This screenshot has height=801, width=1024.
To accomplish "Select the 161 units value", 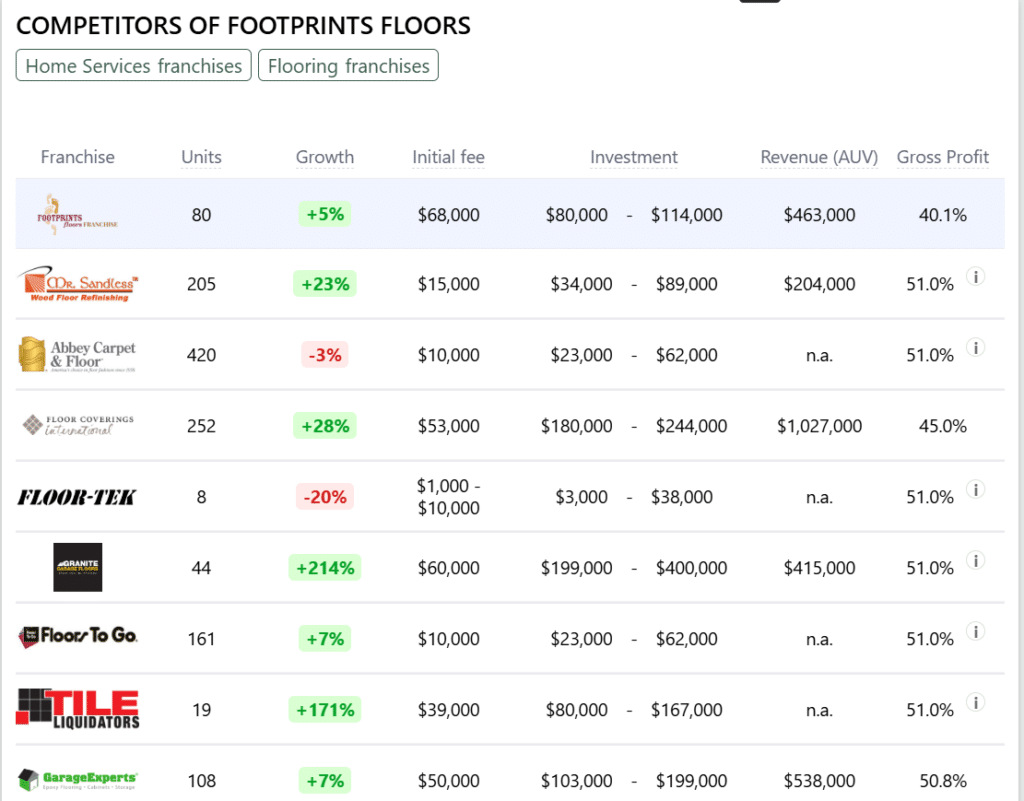I will (x=201, y=638).
